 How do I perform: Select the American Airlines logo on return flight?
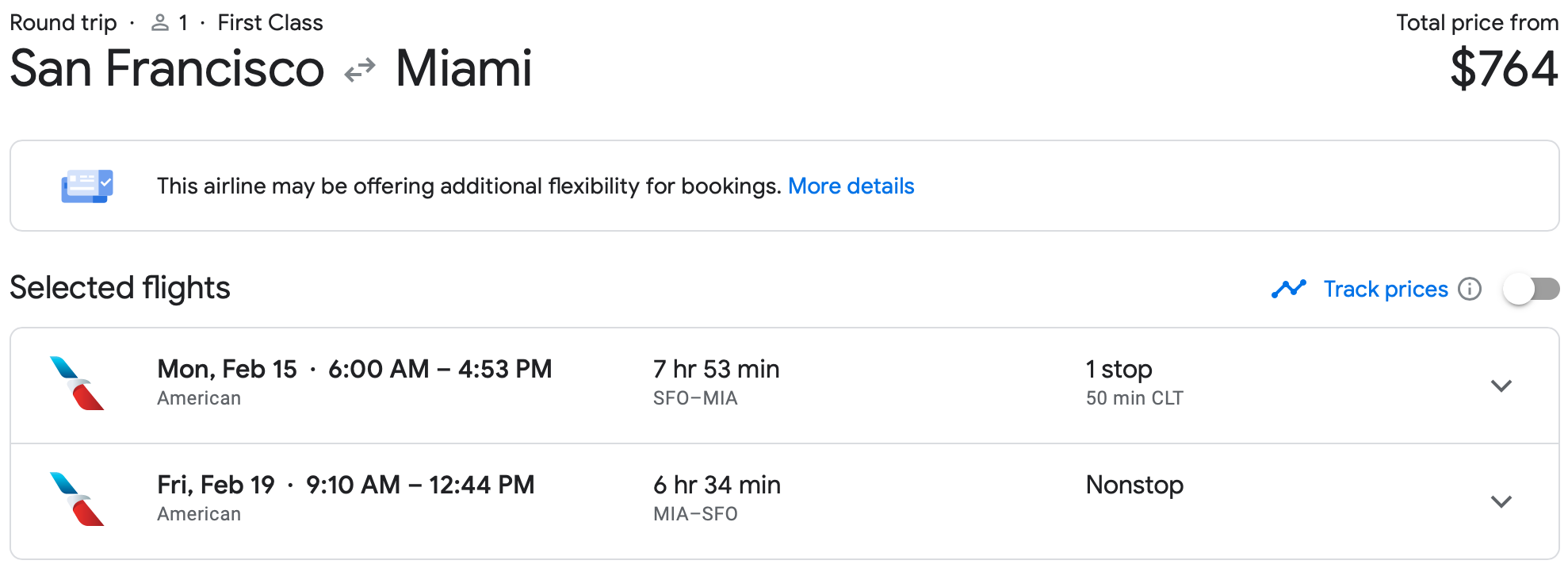[75, 500]
